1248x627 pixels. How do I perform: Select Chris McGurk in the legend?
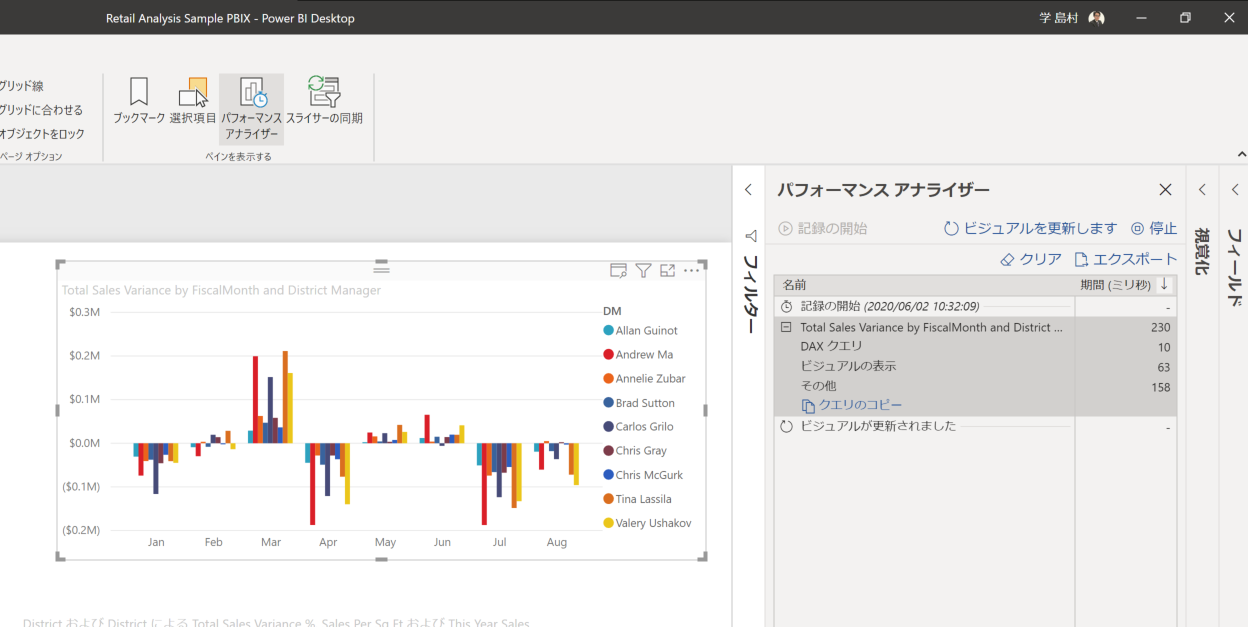[642, 475]
